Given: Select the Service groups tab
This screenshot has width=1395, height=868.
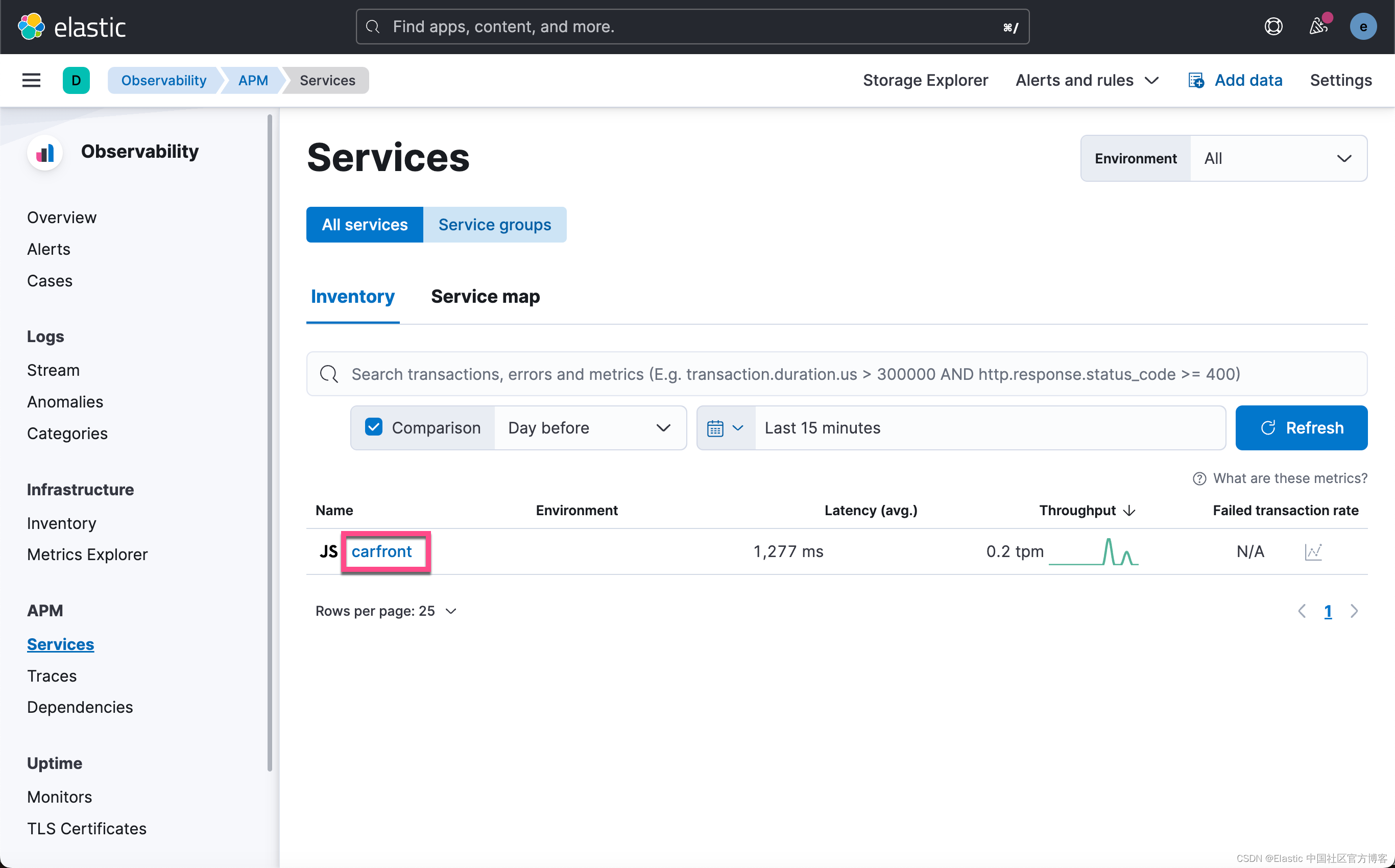Looking at the screenshot, I should pos(495,225).
